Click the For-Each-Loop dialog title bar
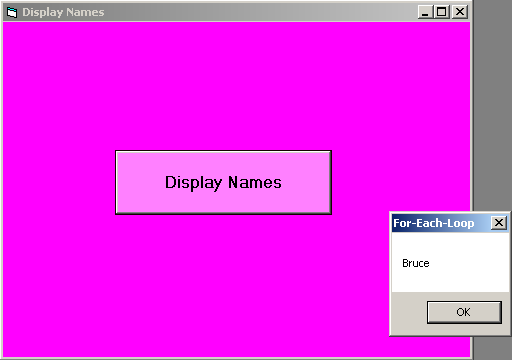512x360 pixels. [x=450, y=223]
